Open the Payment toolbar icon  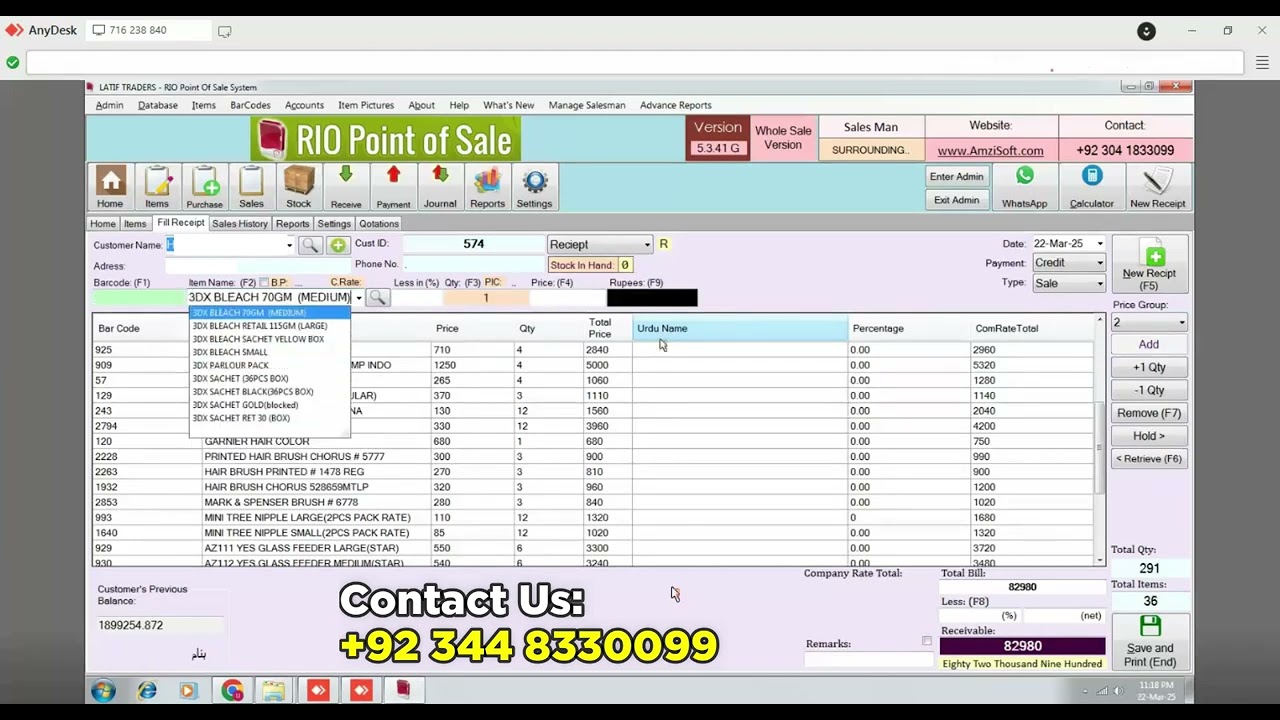click(393, 187)
